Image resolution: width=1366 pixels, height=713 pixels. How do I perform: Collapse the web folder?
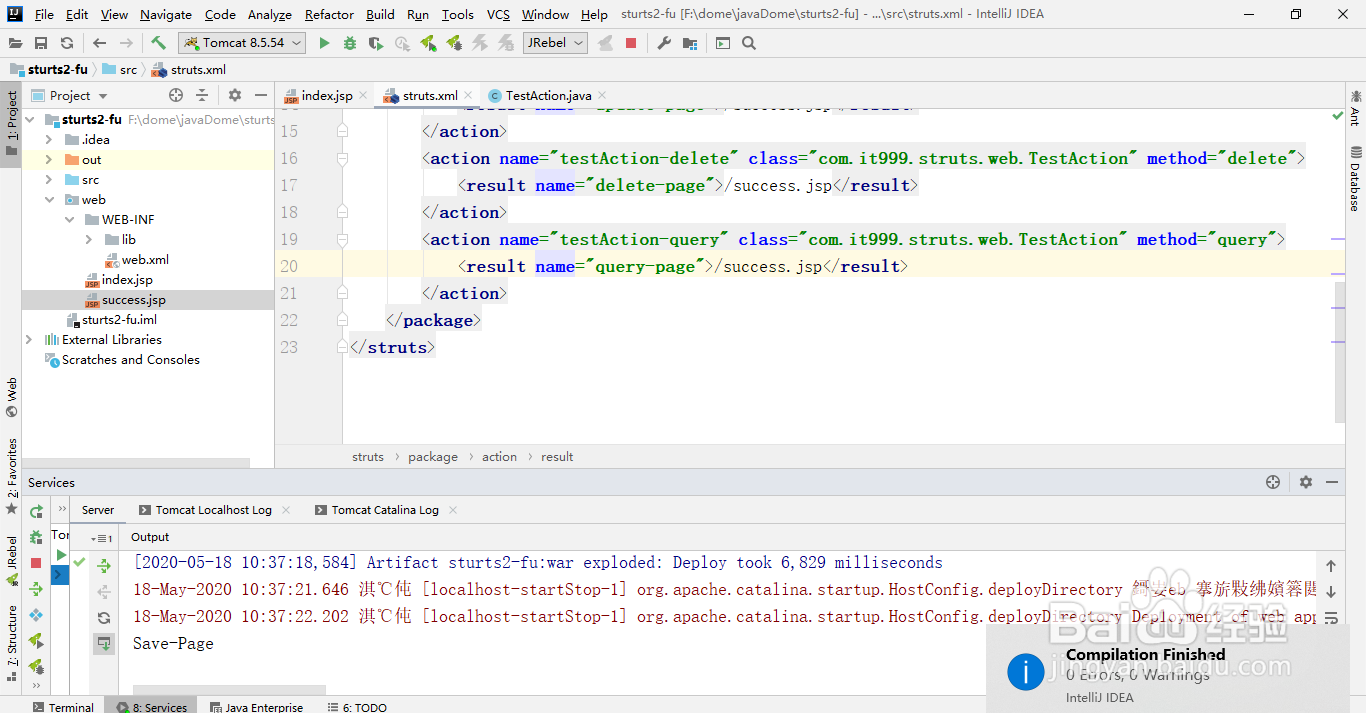tap(49, 200)
